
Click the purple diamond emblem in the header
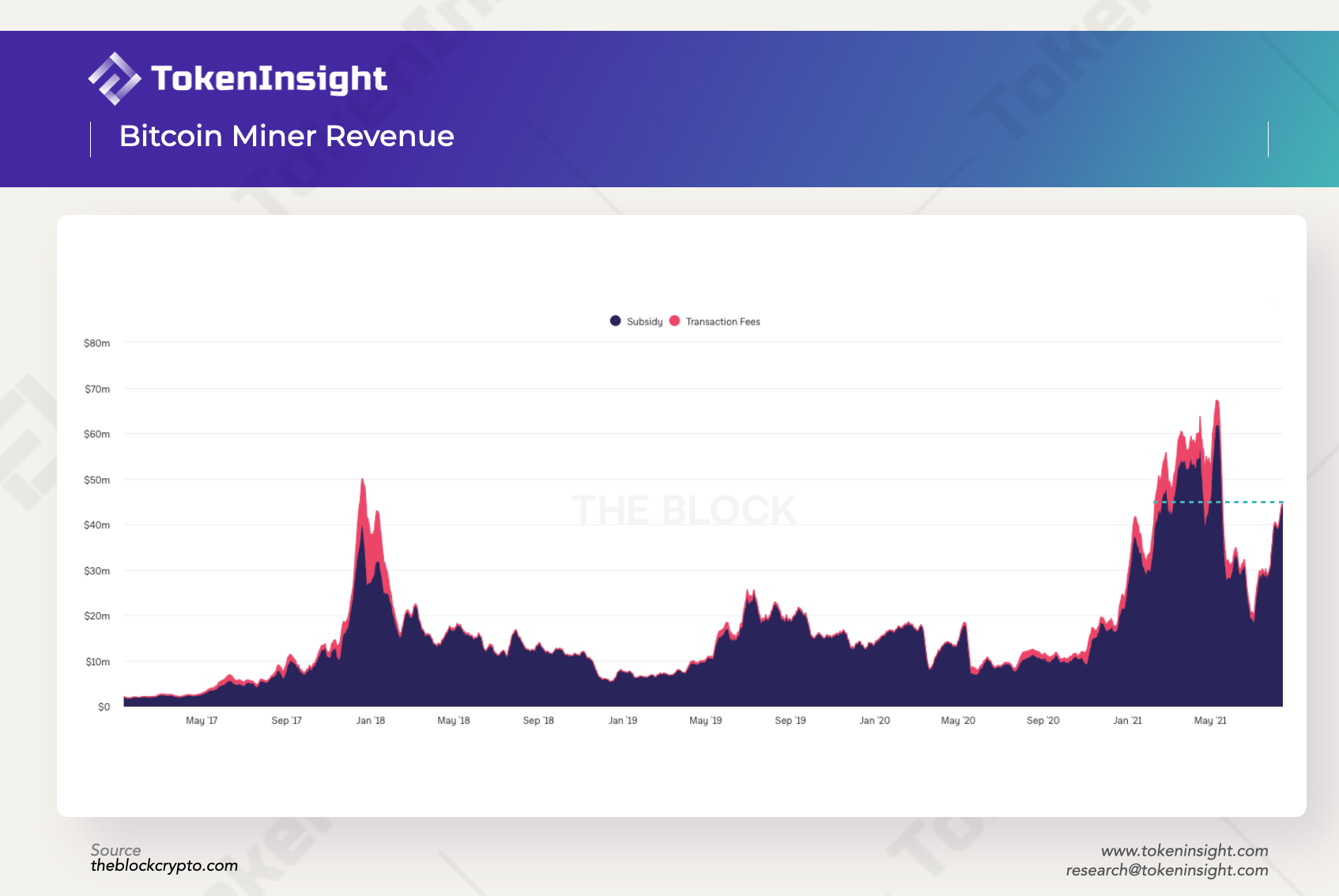click(113, 78)
